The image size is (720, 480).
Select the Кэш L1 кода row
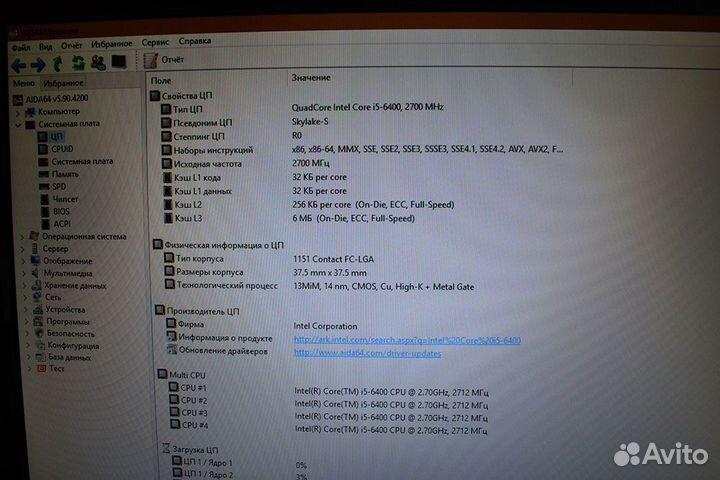pos(255,178)
